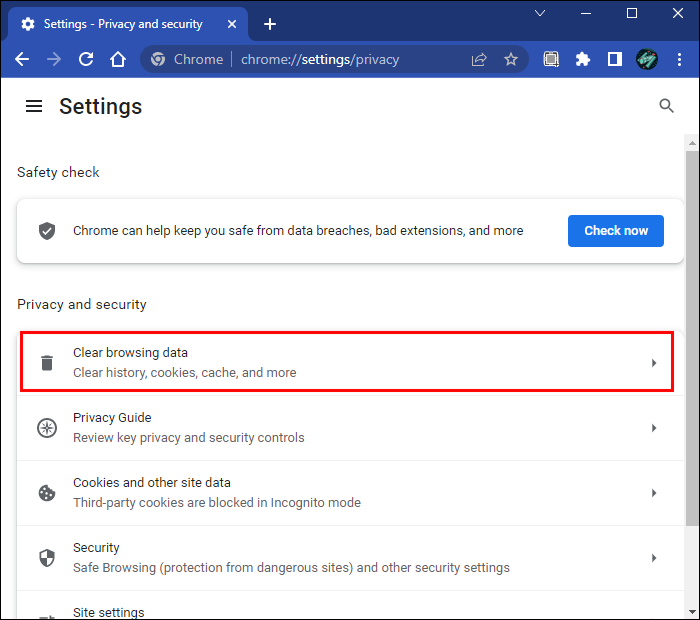700x620 pixels.
Task: Open the Extensions puzzle piece icon
Action: (x=583, y=59)
